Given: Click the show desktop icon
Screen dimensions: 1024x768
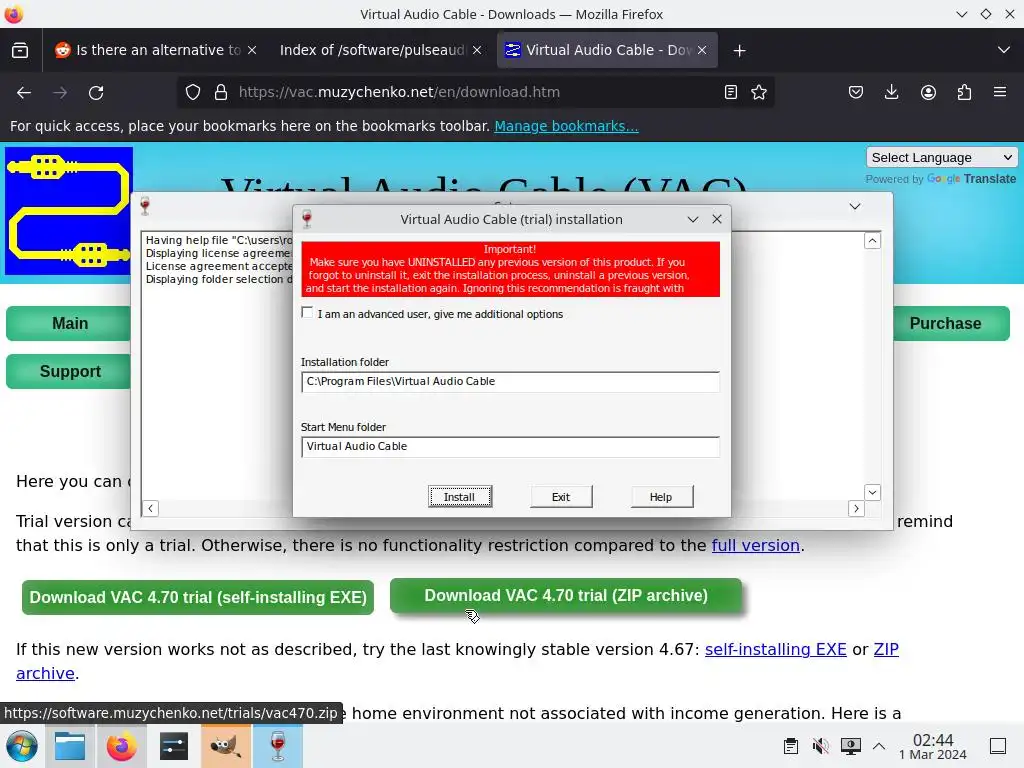Looking at the screenshot, I should pos(998,746).
